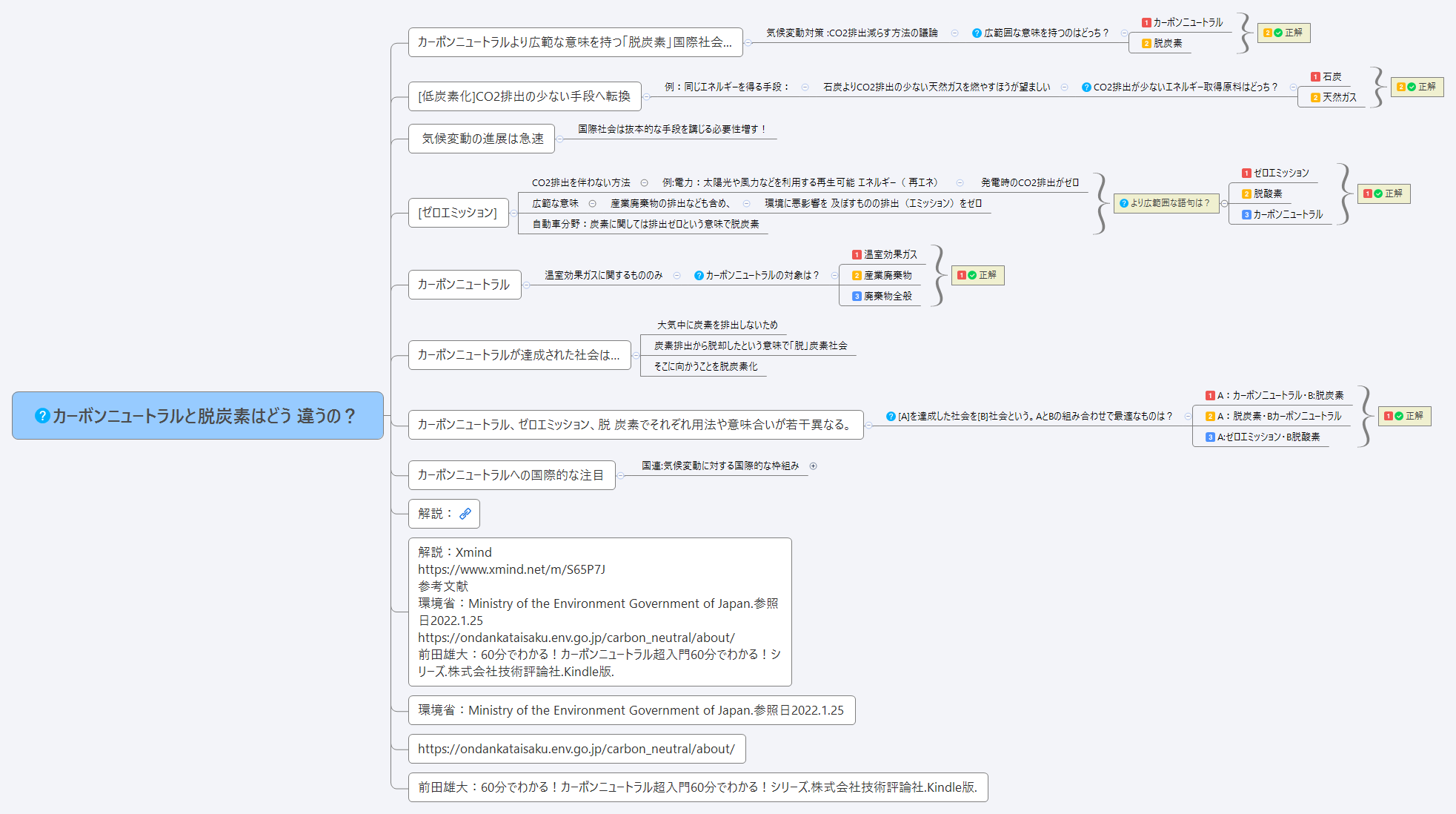Click the Xmind share URL in the notes node
Image resolution: width=1456 pixels, height=814 pixels.
(511, 569)
